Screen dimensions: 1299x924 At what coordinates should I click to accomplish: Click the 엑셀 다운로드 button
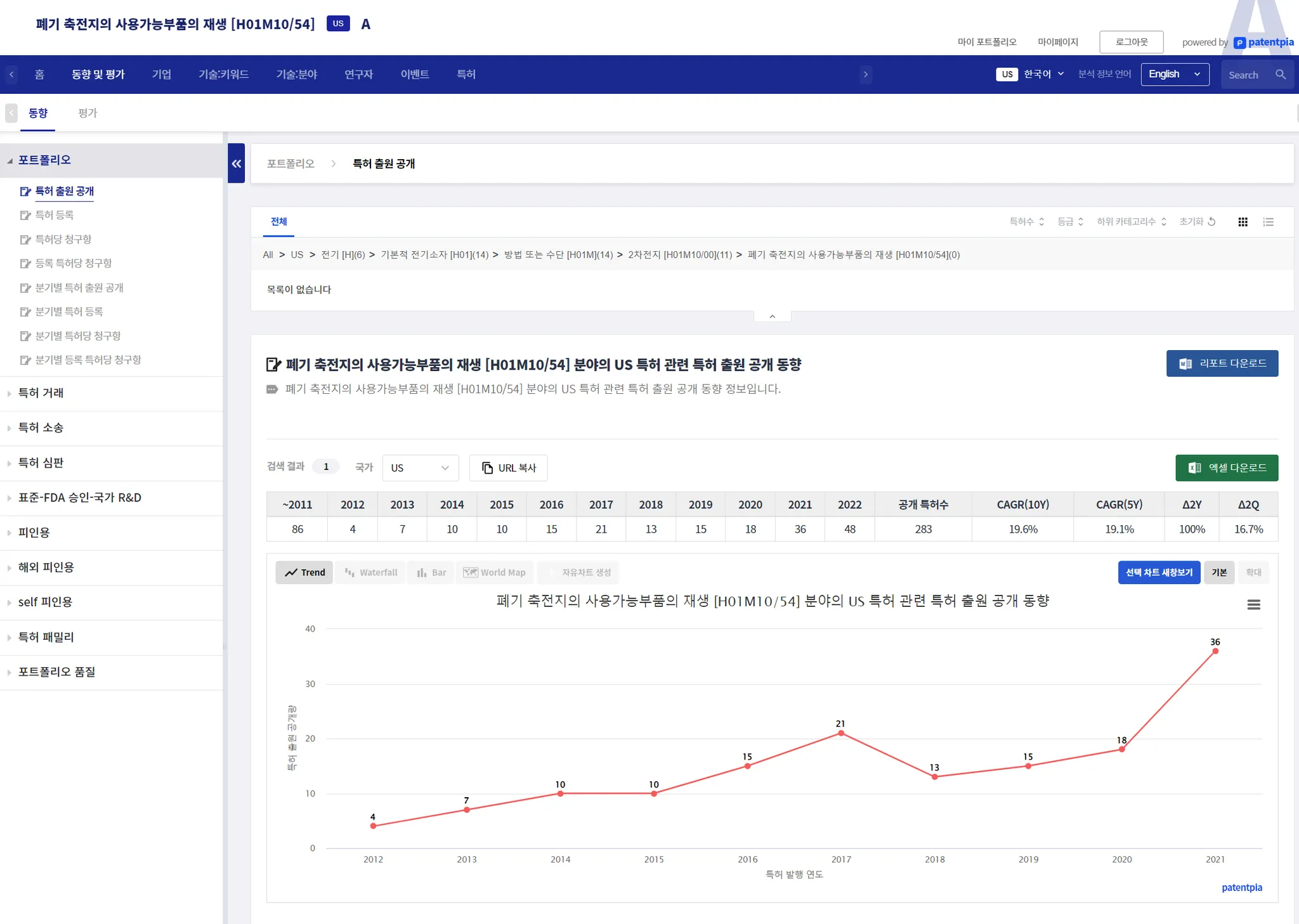1226,468
